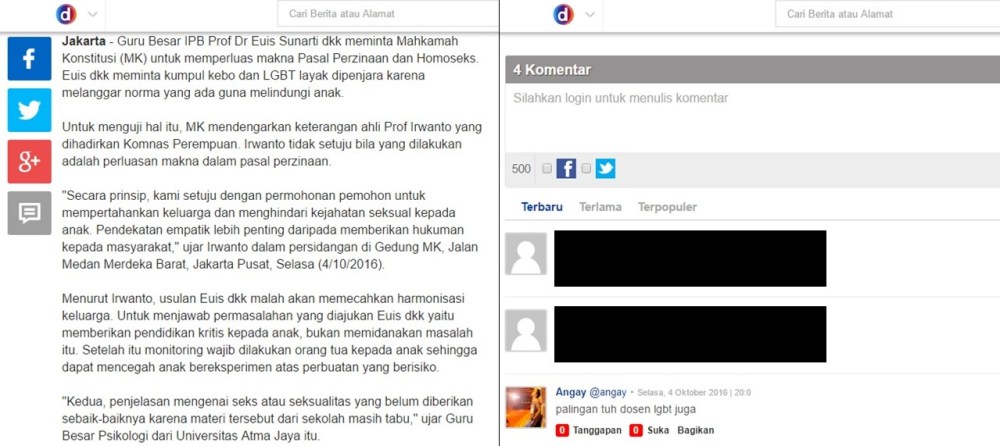Click the '500' character counter
1000x446 pixels.
coord(521,169)
